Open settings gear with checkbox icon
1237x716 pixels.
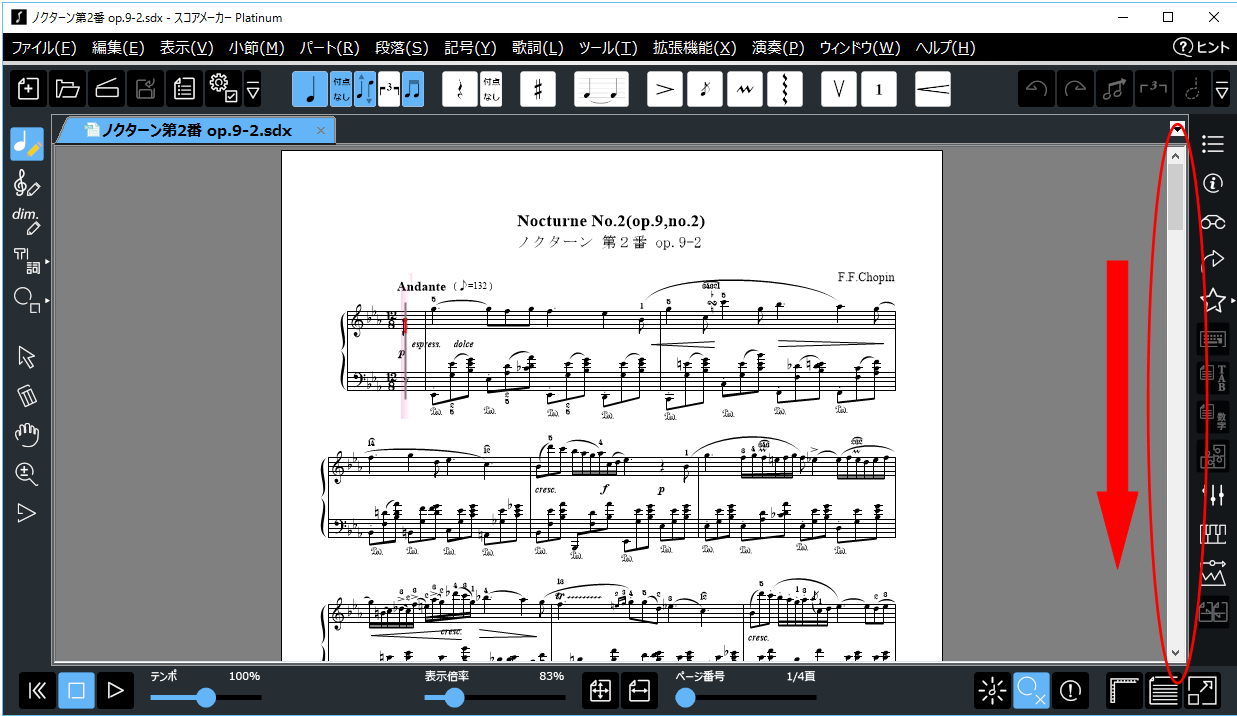[222, 89]
